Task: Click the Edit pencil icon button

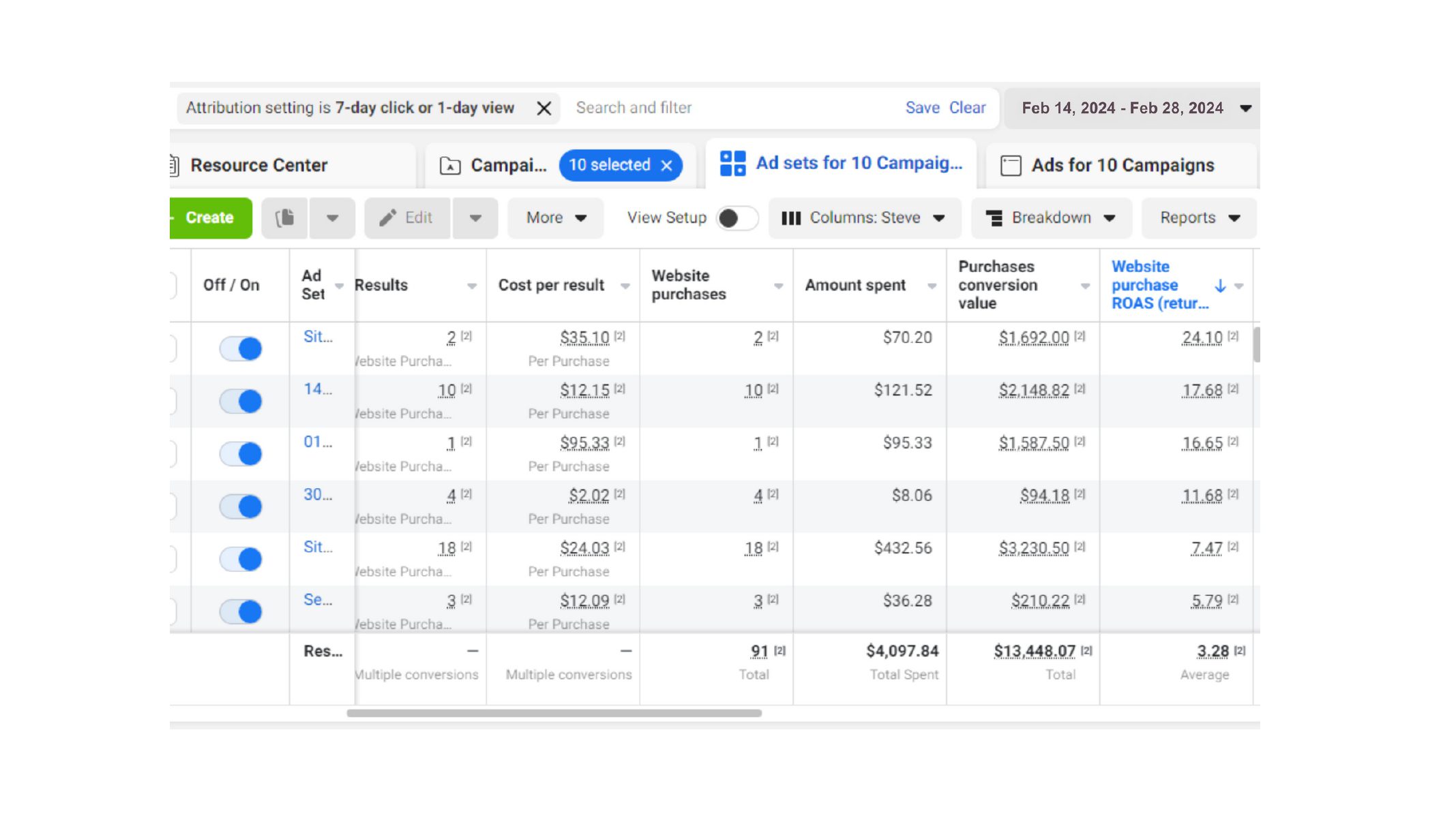Action: 388,218
